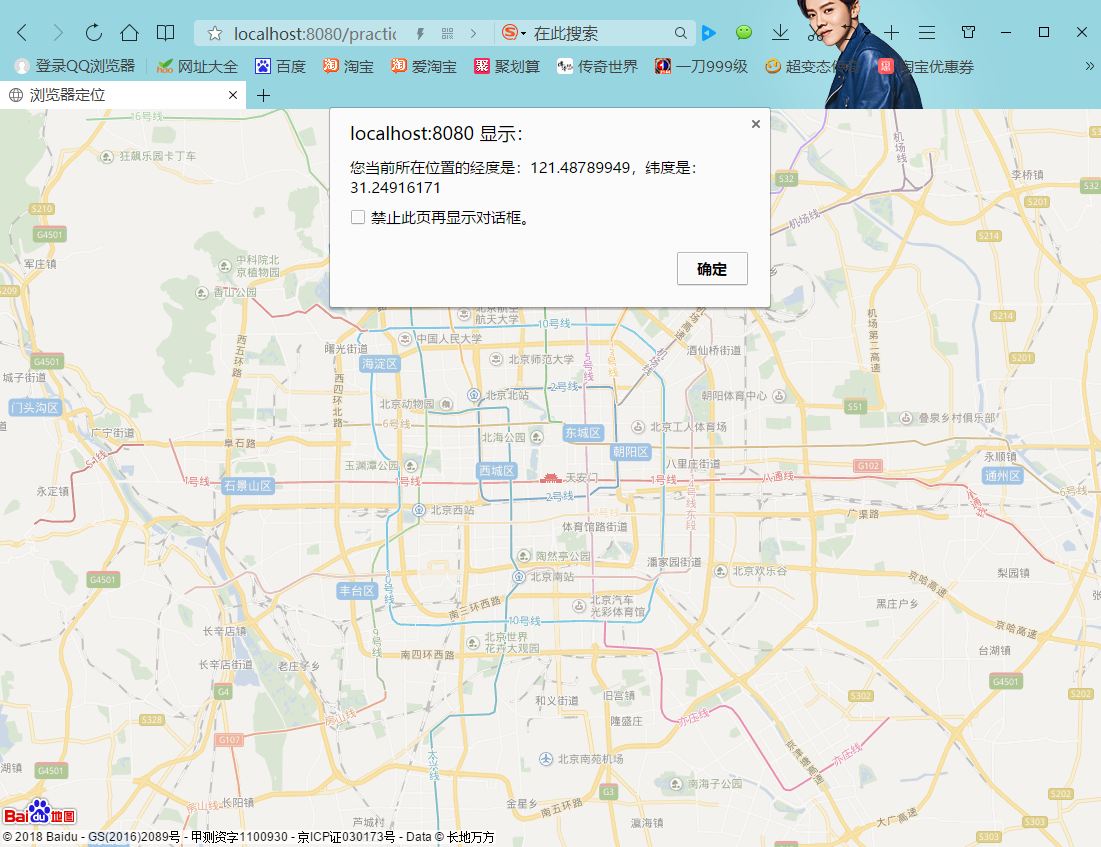The height and width of the screenshot is (847, 1101).
Task: Click 香山公园 map marker
Action: pos(202,292)
